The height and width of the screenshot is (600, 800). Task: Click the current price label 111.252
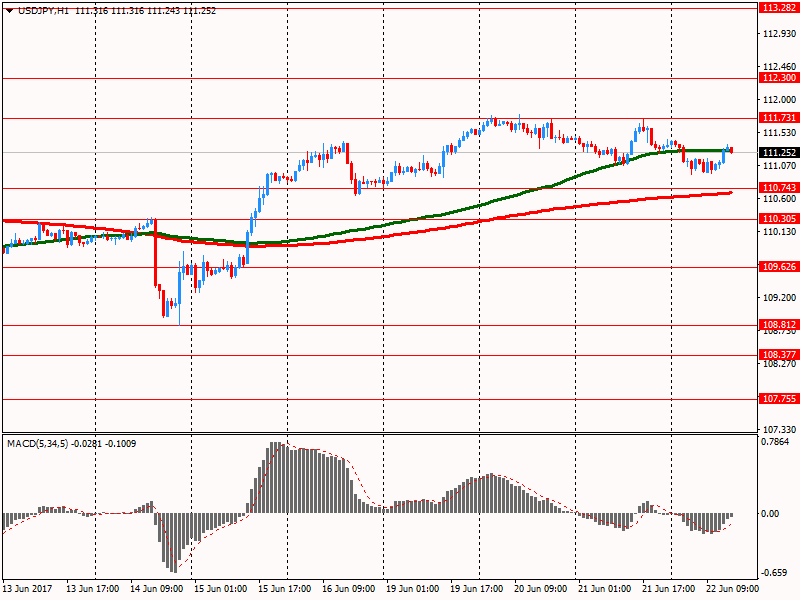point(779,153)
